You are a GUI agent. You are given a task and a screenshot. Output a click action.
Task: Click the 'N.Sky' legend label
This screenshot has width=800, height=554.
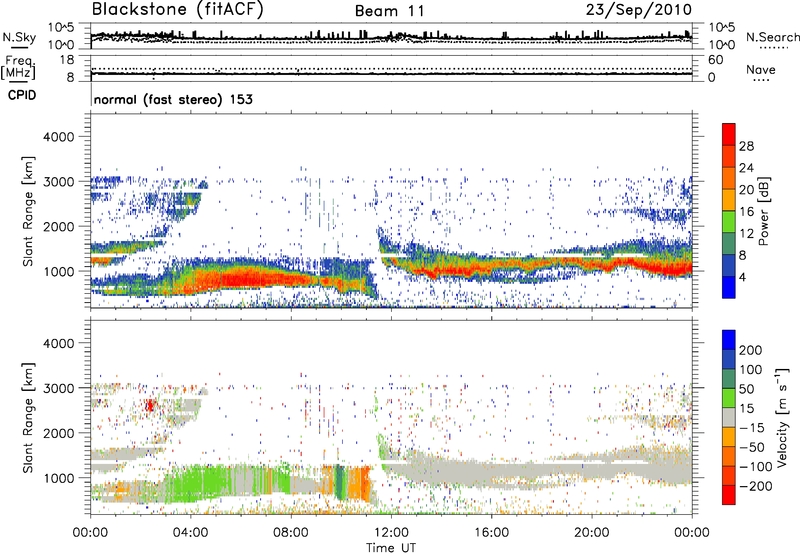pos(19,37)
